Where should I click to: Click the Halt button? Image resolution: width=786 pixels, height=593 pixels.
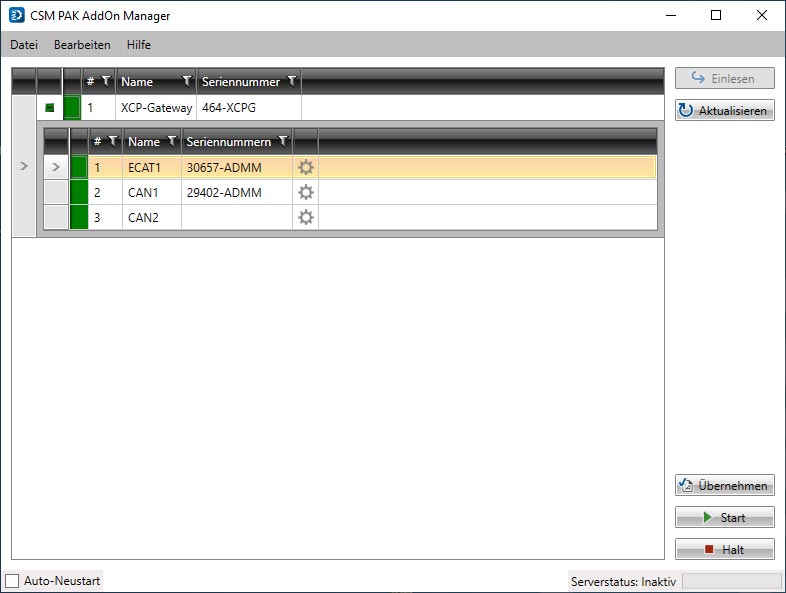[x=724, y=549]
